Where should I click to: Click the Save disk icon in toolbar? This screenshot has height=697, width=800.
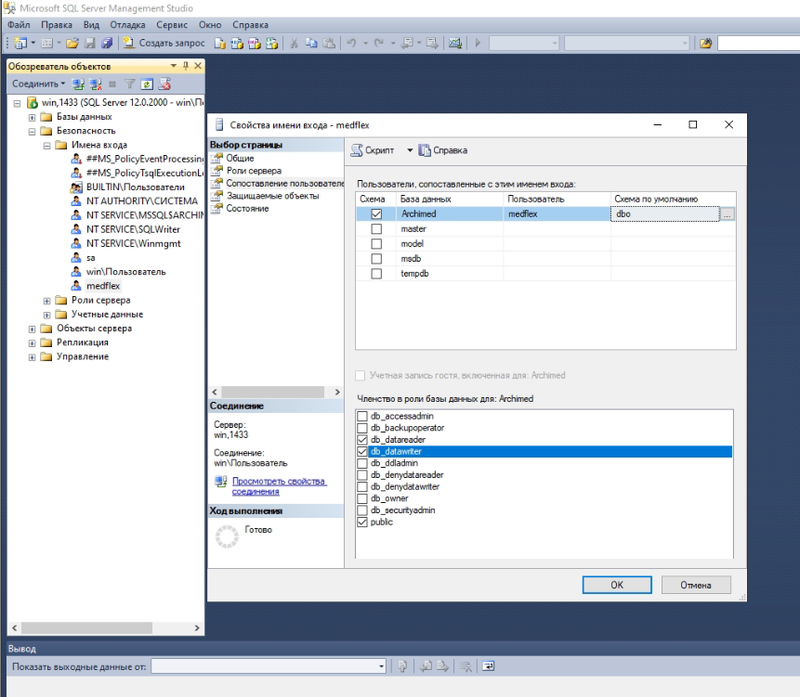[90, 43]
